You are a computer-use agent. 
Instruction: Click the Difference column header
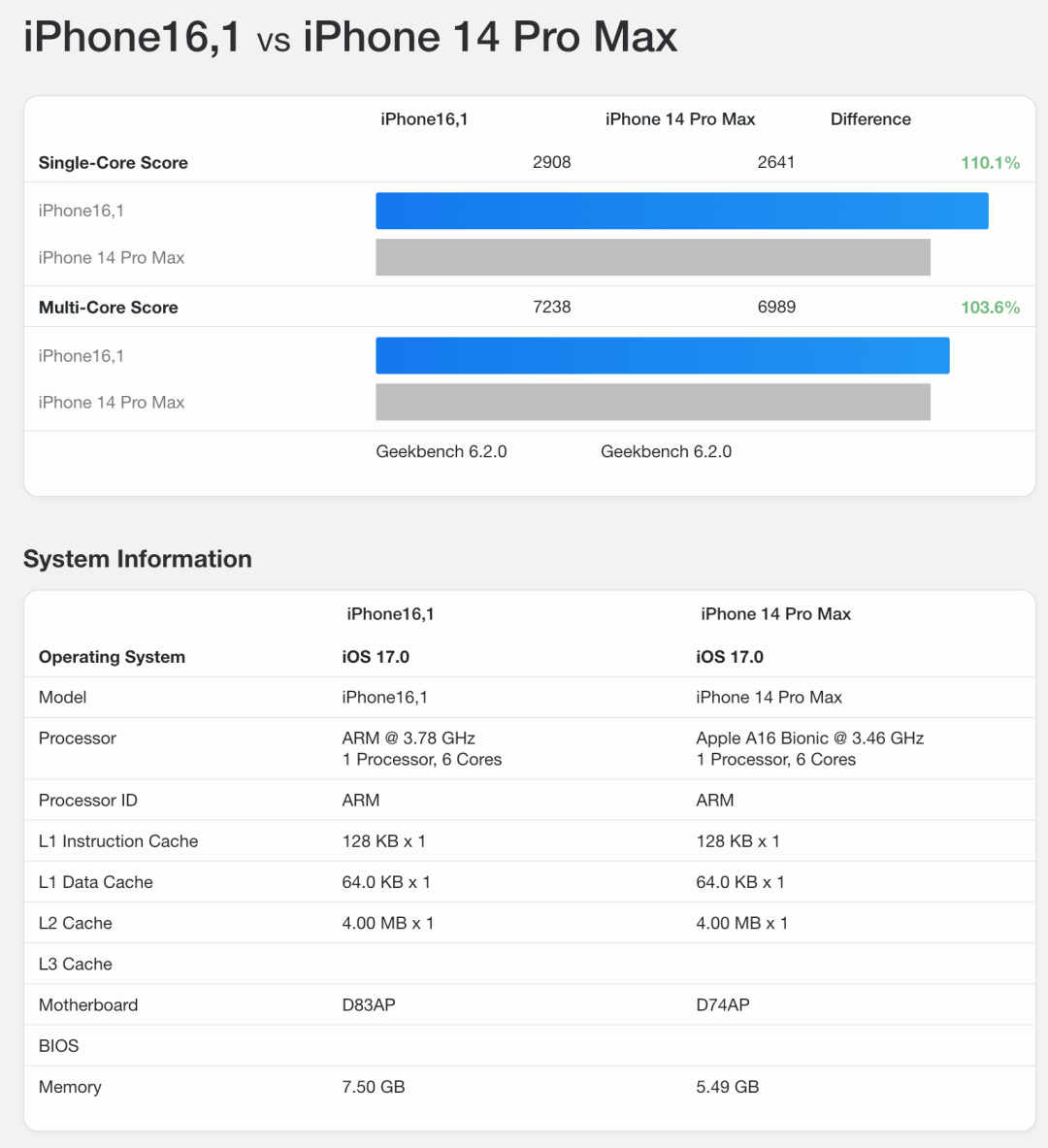point(870,119)
